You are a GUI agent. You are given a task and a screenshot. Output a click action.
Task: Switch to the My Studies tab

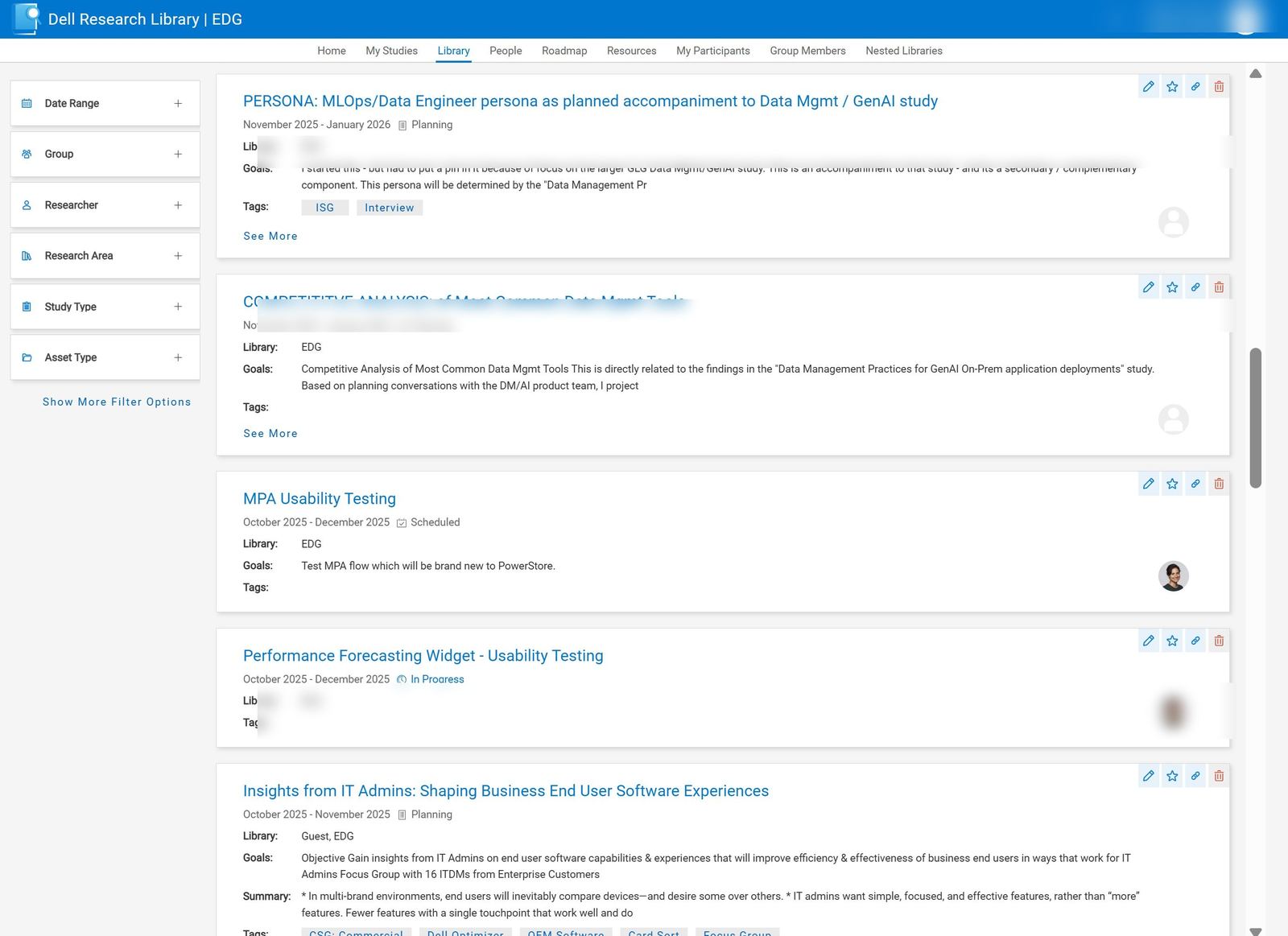coord(390,50)
